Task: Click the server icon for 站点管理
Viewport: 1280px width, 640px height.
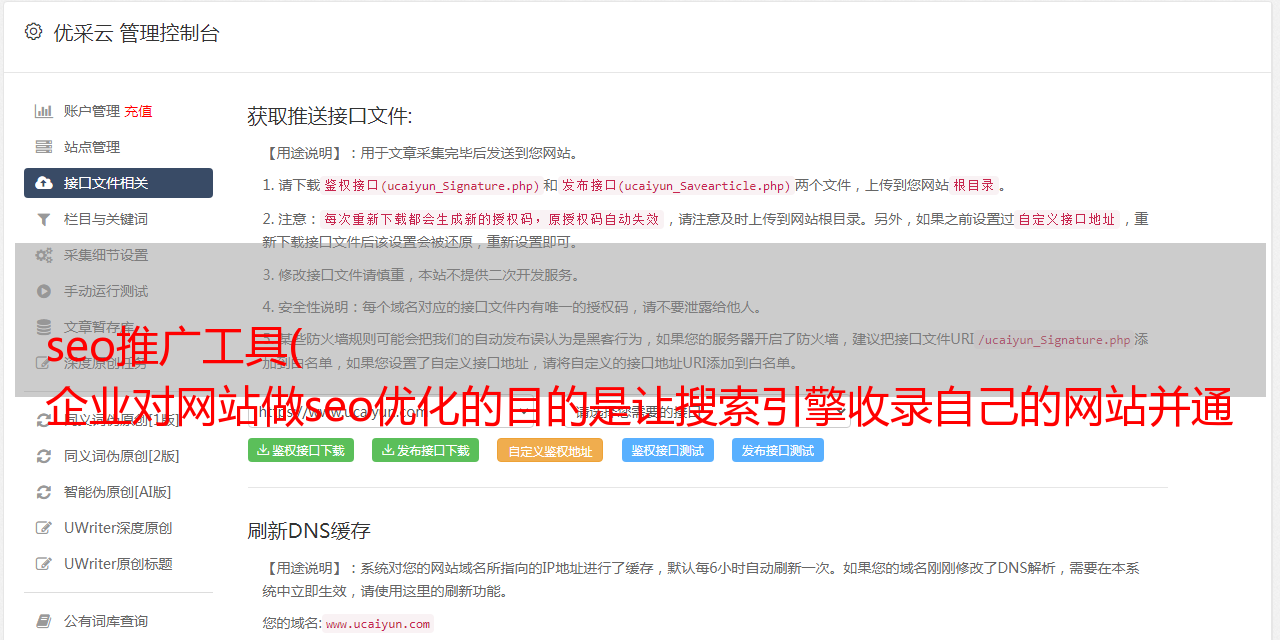Action: [44, 147]
